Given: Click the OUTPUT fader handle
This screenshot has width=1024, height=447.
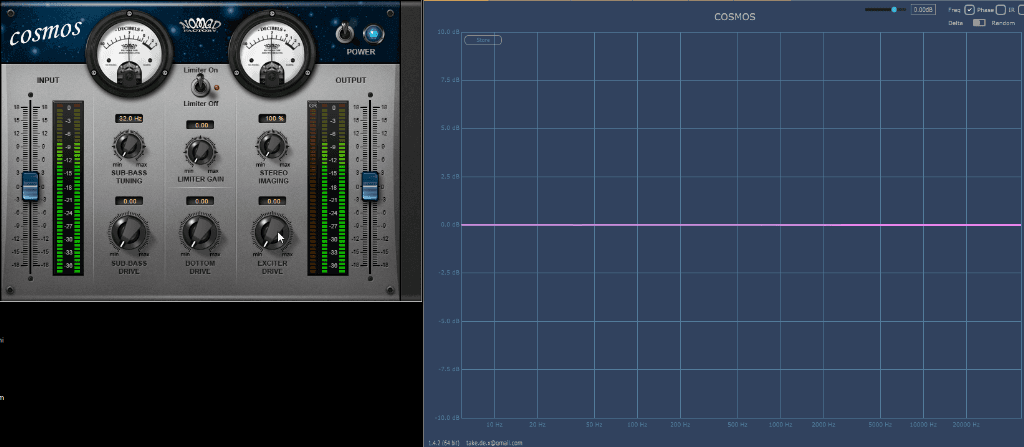Looking at the screenshot, I should (370, 186).
